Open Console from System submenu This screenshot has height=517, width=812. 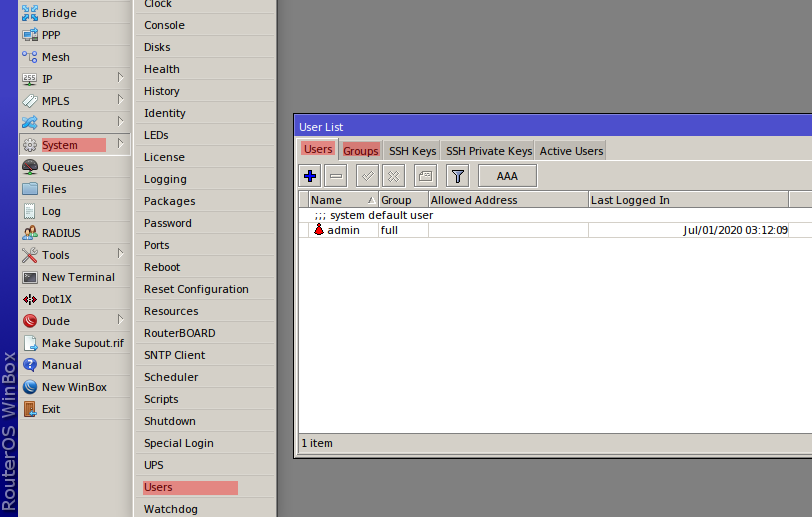[205, 25]
